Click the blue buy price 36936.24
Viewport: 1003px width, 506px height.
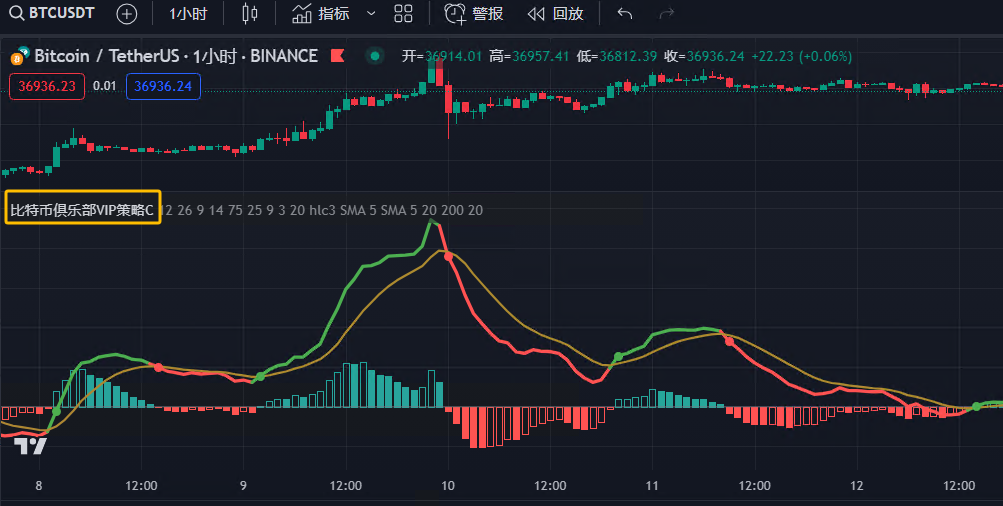pyautogui.click(x=163, y=86)
